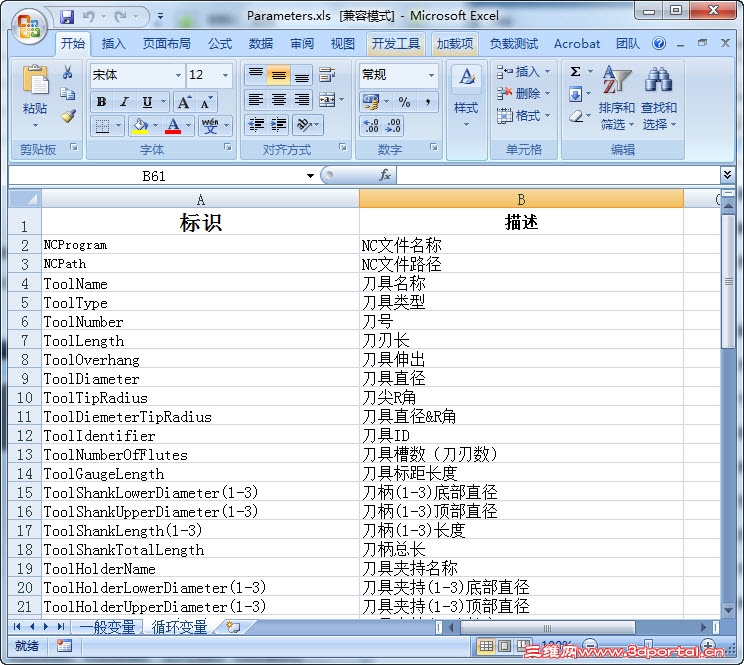Switch to the 公式 ribbon tab
Image resolution: width=744 pixels, height=665 pixels.
tap(220, 44)
